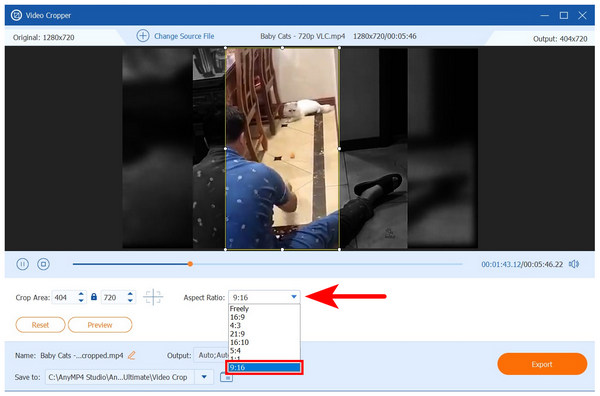Click top-center crop handle
This screenshot has height=396, width=600.
[x=282, y=47]
